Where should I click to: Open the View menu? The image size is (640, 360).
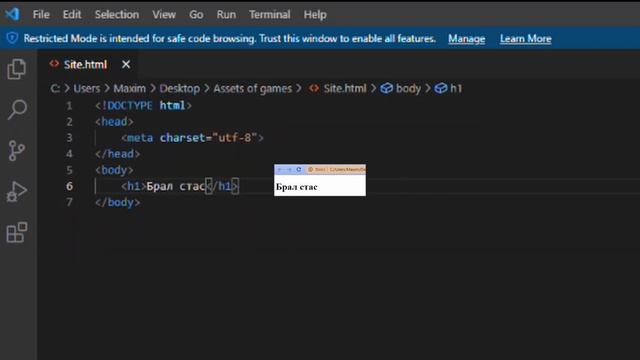(164, 15)
